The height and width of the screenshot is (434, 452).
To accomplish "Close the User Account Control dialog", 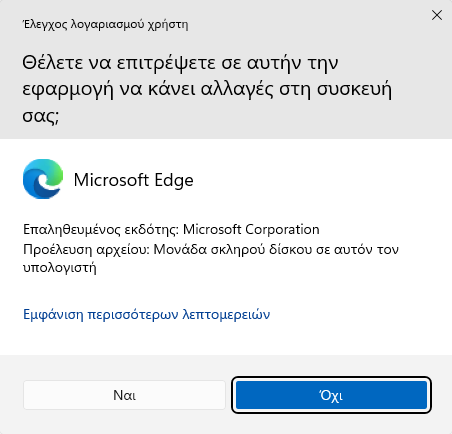I will [x=437, y=15].
